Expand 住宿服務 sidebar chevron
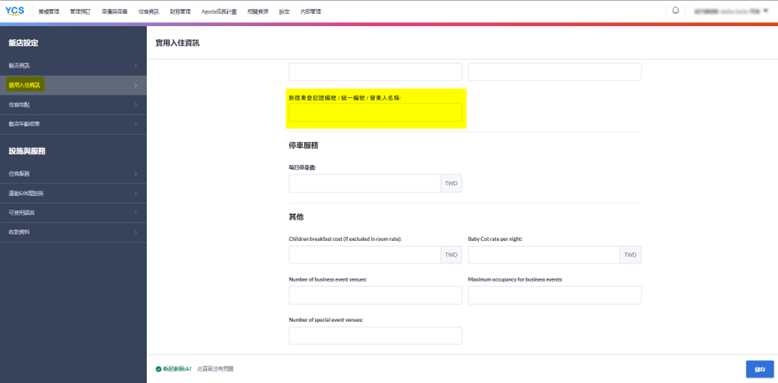This screenshot has height=383, width=778. tap(135, 174)
